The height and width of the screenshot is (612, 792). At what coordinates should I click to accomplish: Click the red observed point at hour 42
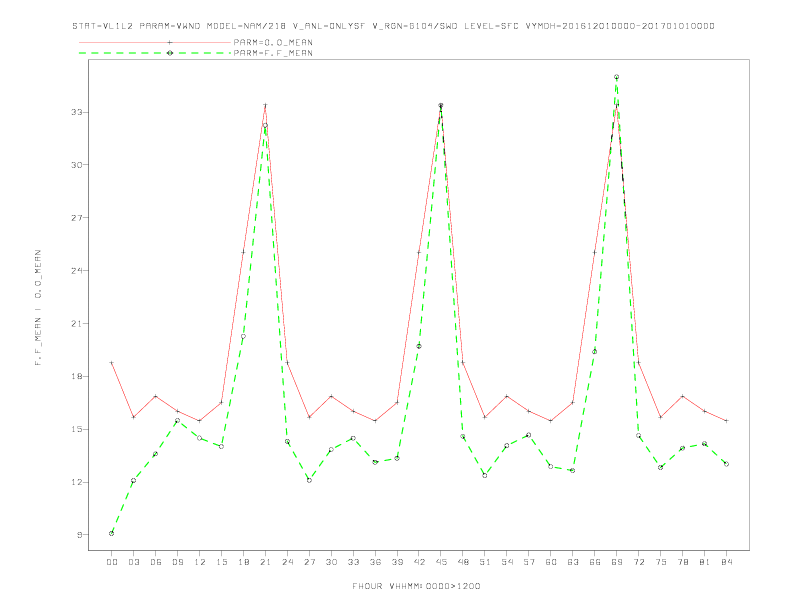(x=419, y=252)
